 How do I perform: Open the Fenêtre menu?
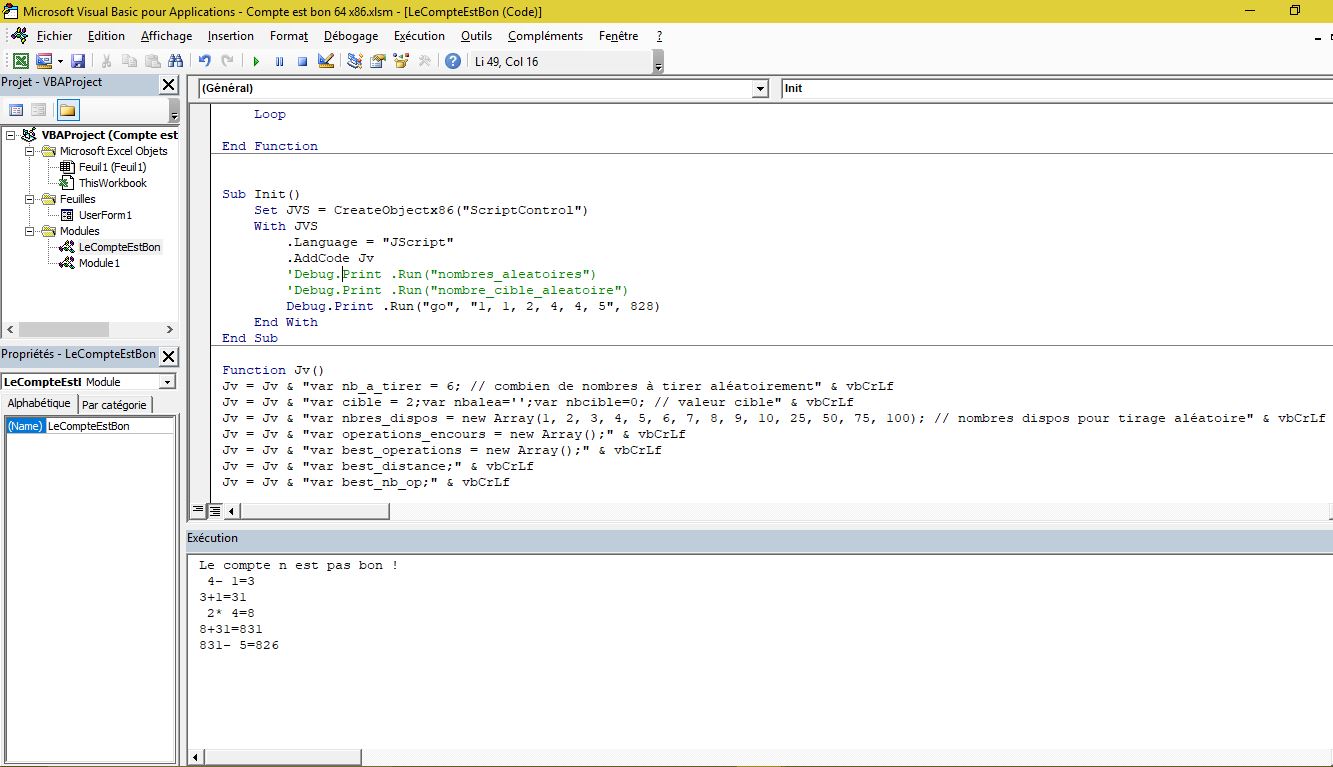(618, 36)
